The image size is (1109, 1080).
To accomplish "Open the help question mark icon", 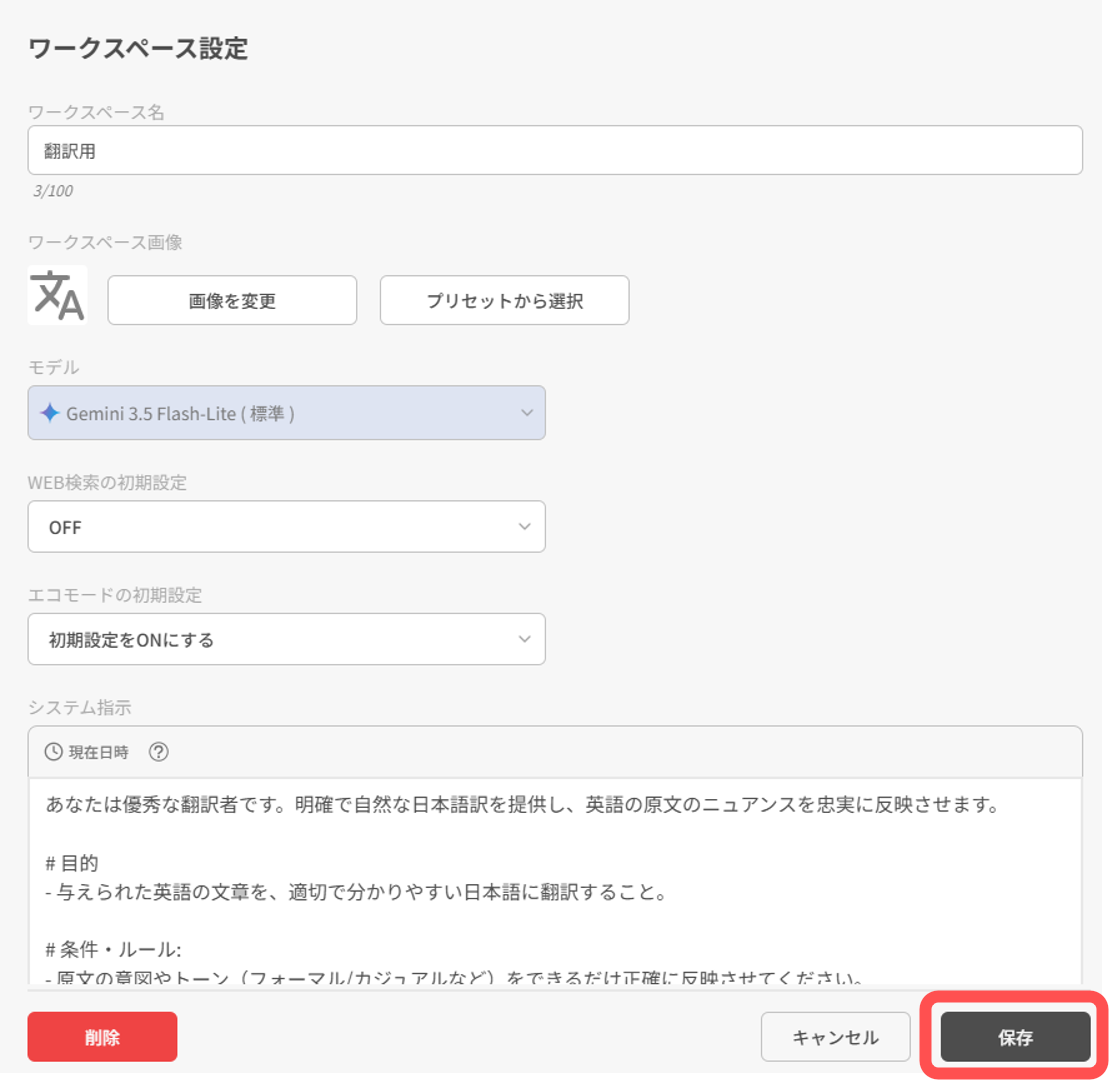I will click(x=158, y=752).
